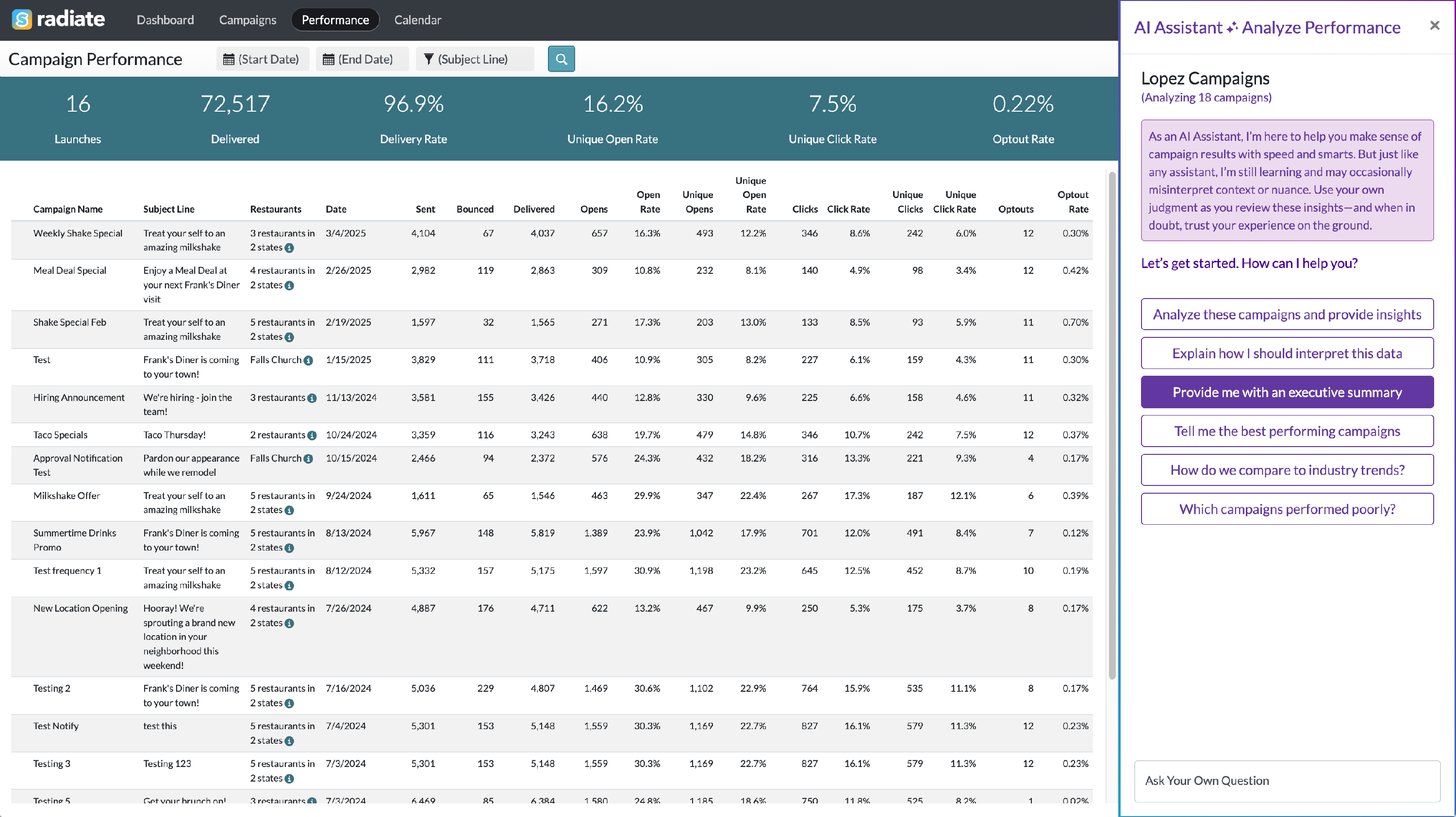The height and width of the screenshot is (817, 1456).
Task: Click Provide me with an executive summary
Action: (1287, 392)
